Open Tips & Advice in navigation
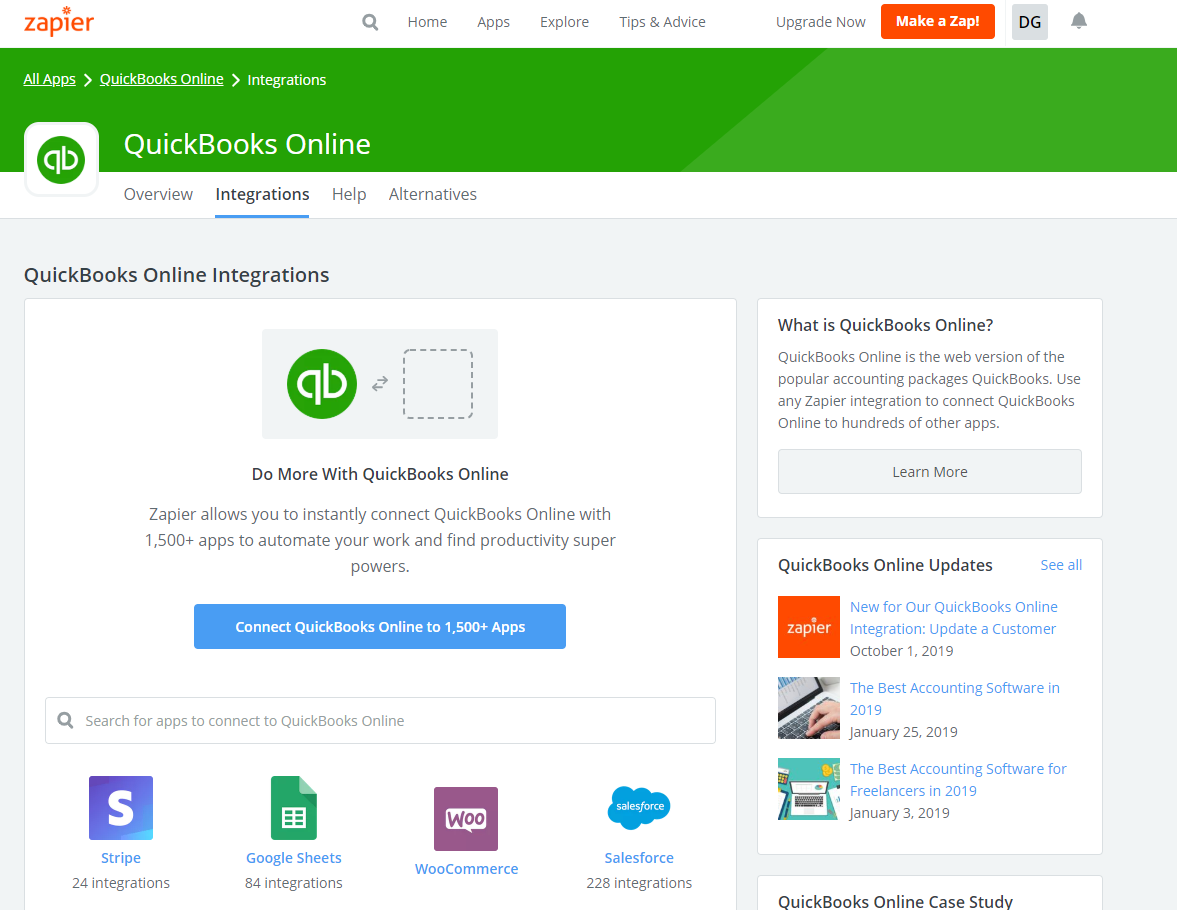The image size is (1177, 910). click(662, 22)
